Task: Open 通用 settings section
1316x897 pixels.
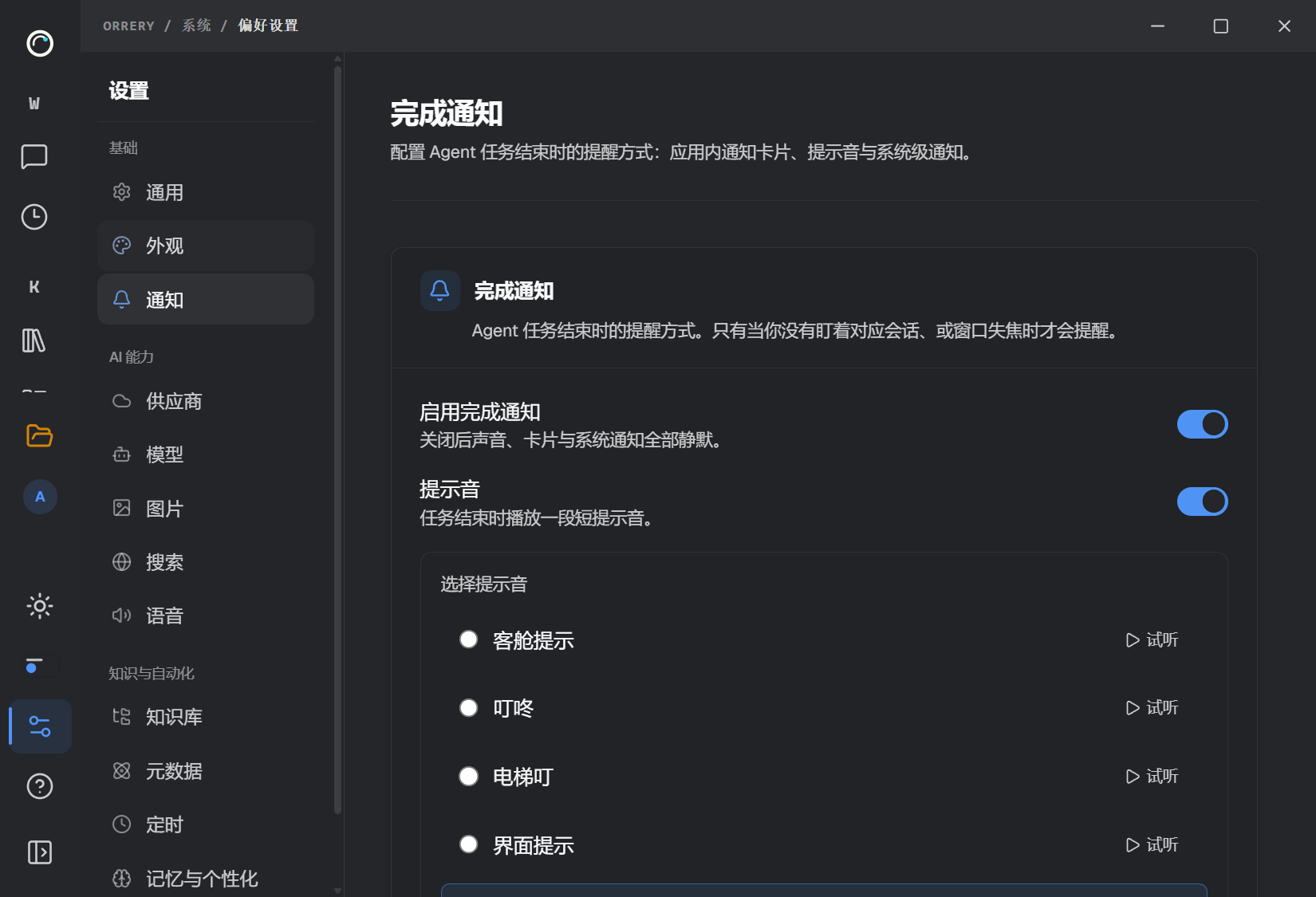Action: [x=206, y=192]
